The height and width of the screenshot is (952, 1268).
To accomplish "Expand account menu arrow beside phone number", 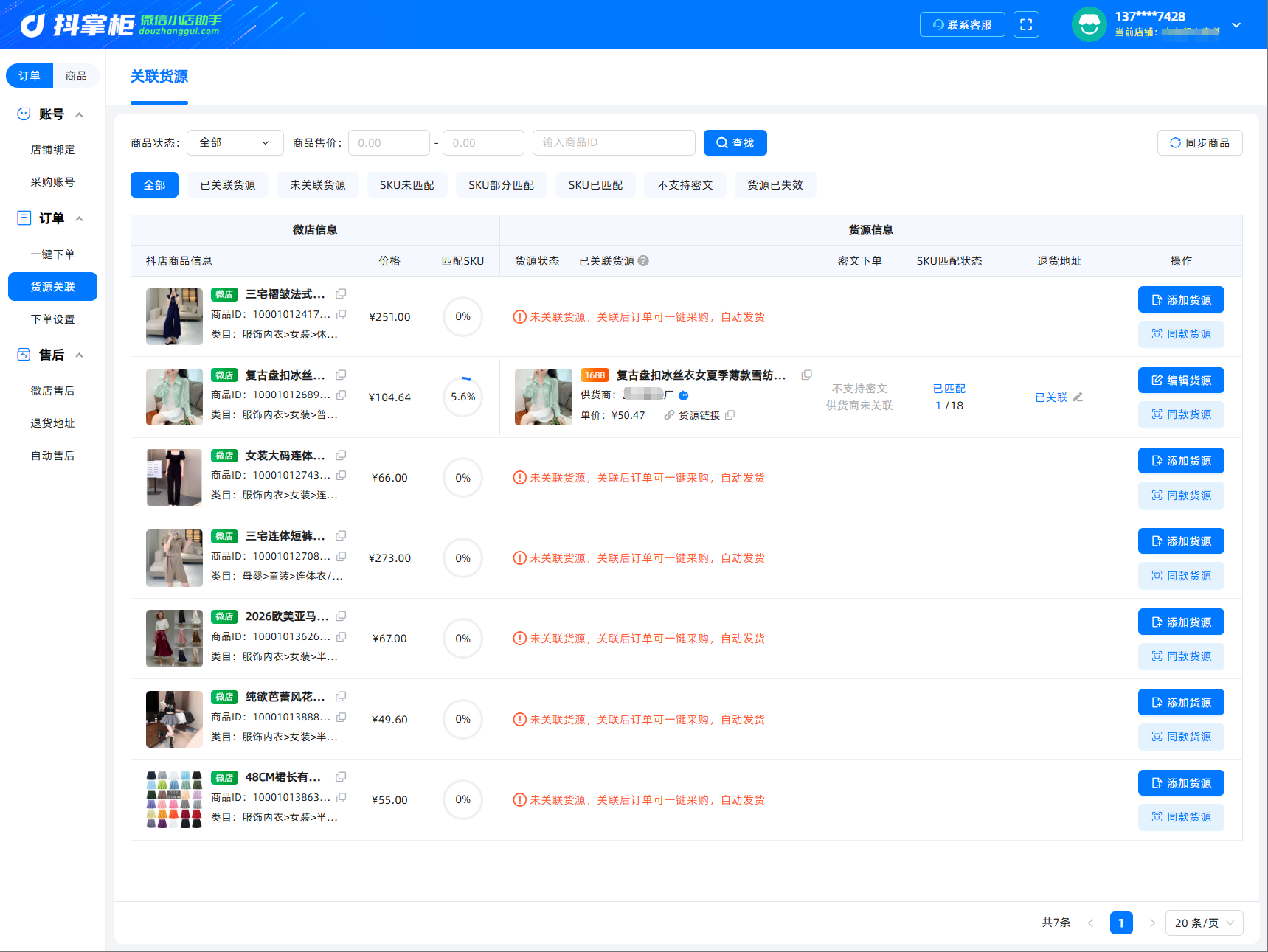I will (1236, 25).
